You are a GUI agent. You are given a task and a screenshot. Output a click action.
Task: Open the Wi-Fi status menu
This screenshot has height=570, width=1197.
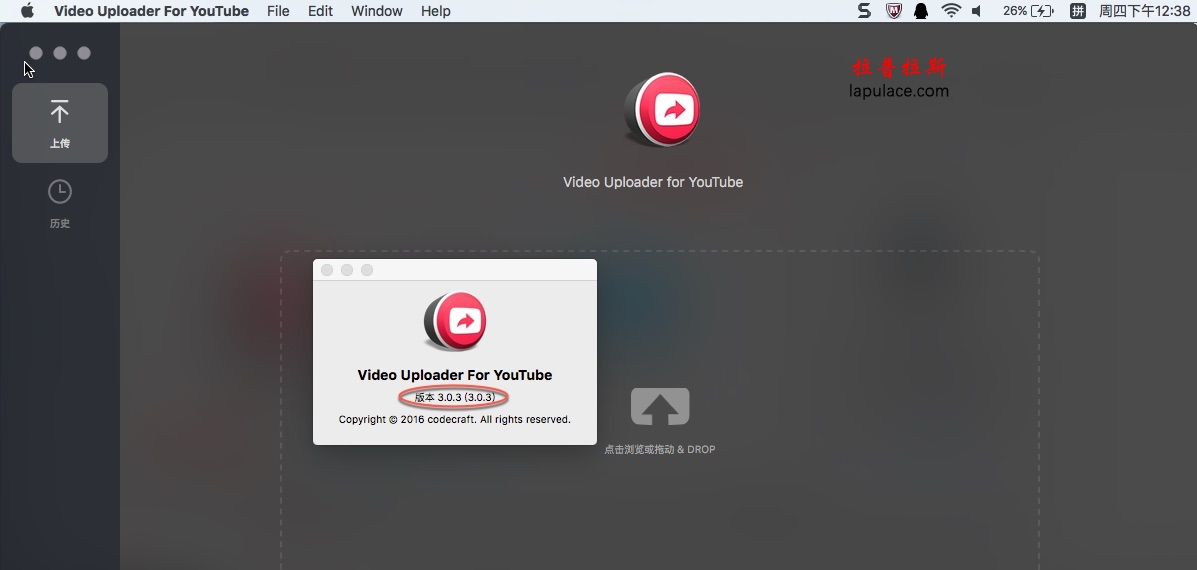coord(950,11)
